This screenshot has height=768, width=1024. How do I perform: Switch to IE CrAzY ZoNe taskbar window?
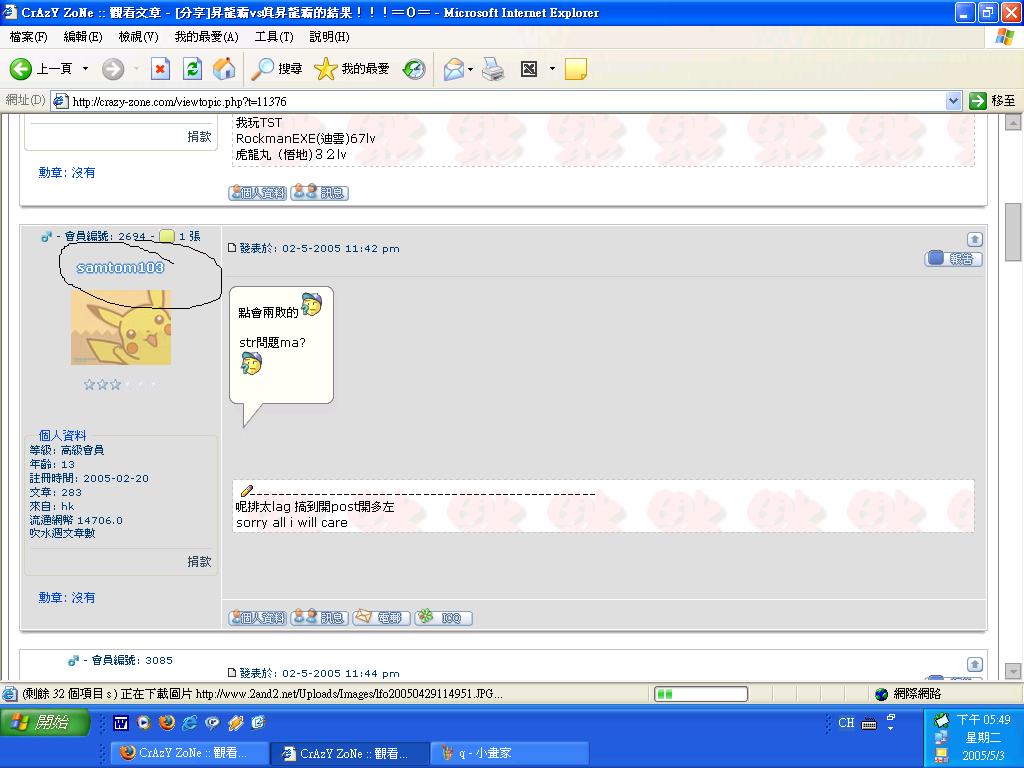click(x=349, y=753)
